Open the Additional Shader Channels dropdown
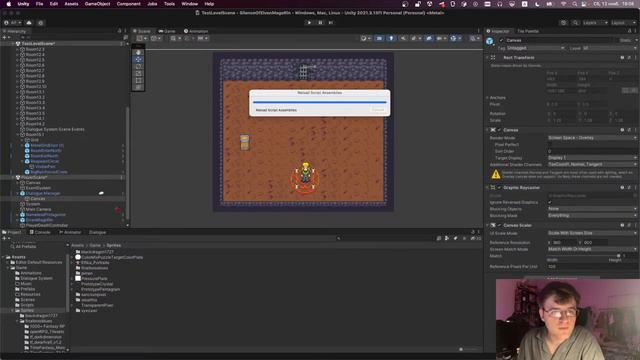 (592, 164)
